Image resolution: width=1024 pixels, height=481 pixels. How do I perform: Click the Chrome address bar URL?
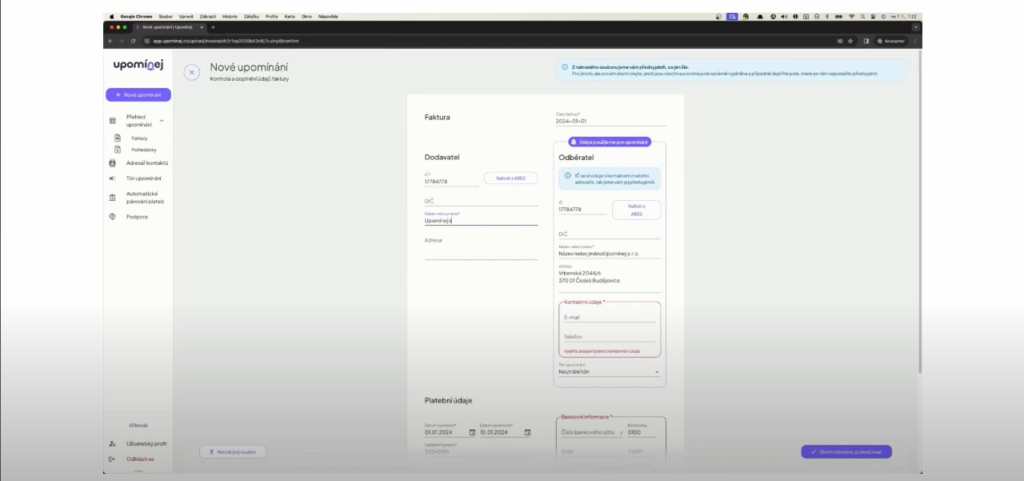[226, 40]
